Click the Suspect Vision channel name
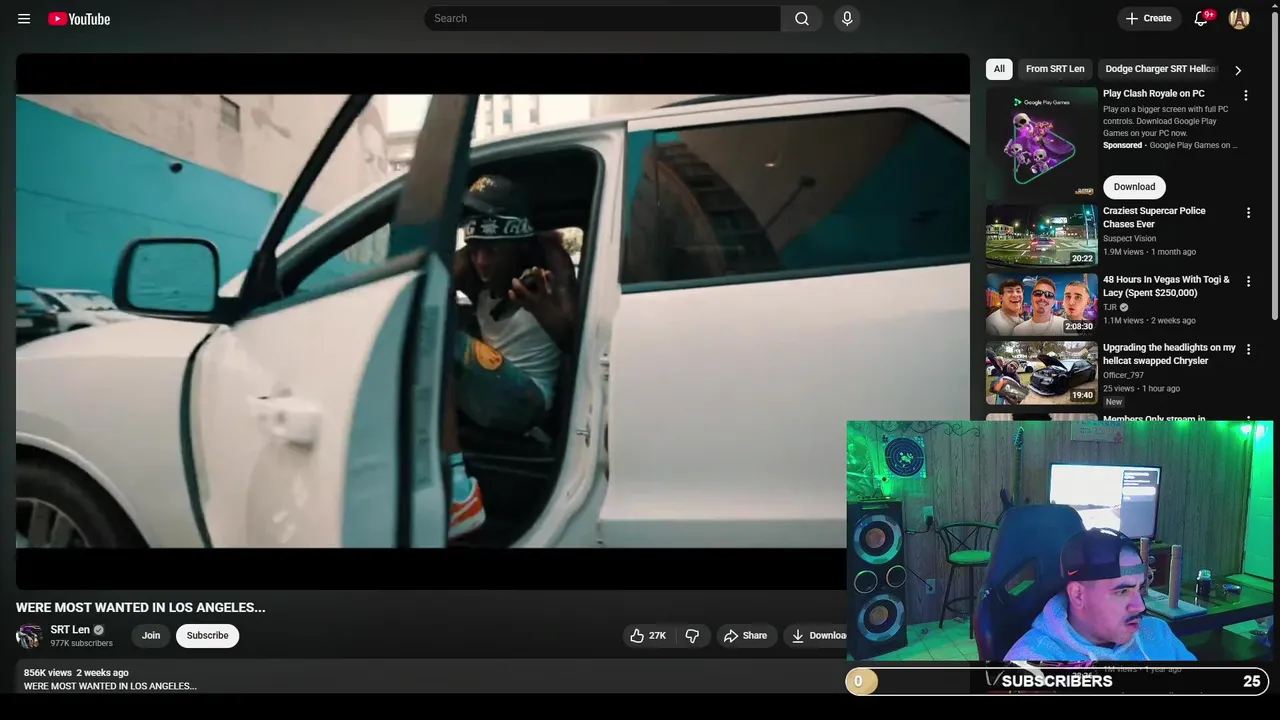1280x720 pixels. (1129, 239)
